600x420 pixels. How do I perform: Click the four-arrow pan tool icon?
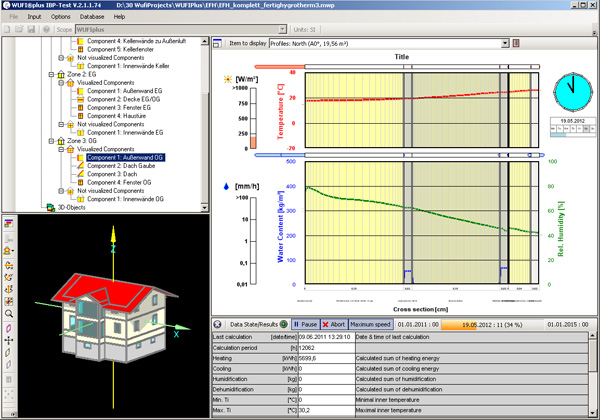click(x=9, y=341)
